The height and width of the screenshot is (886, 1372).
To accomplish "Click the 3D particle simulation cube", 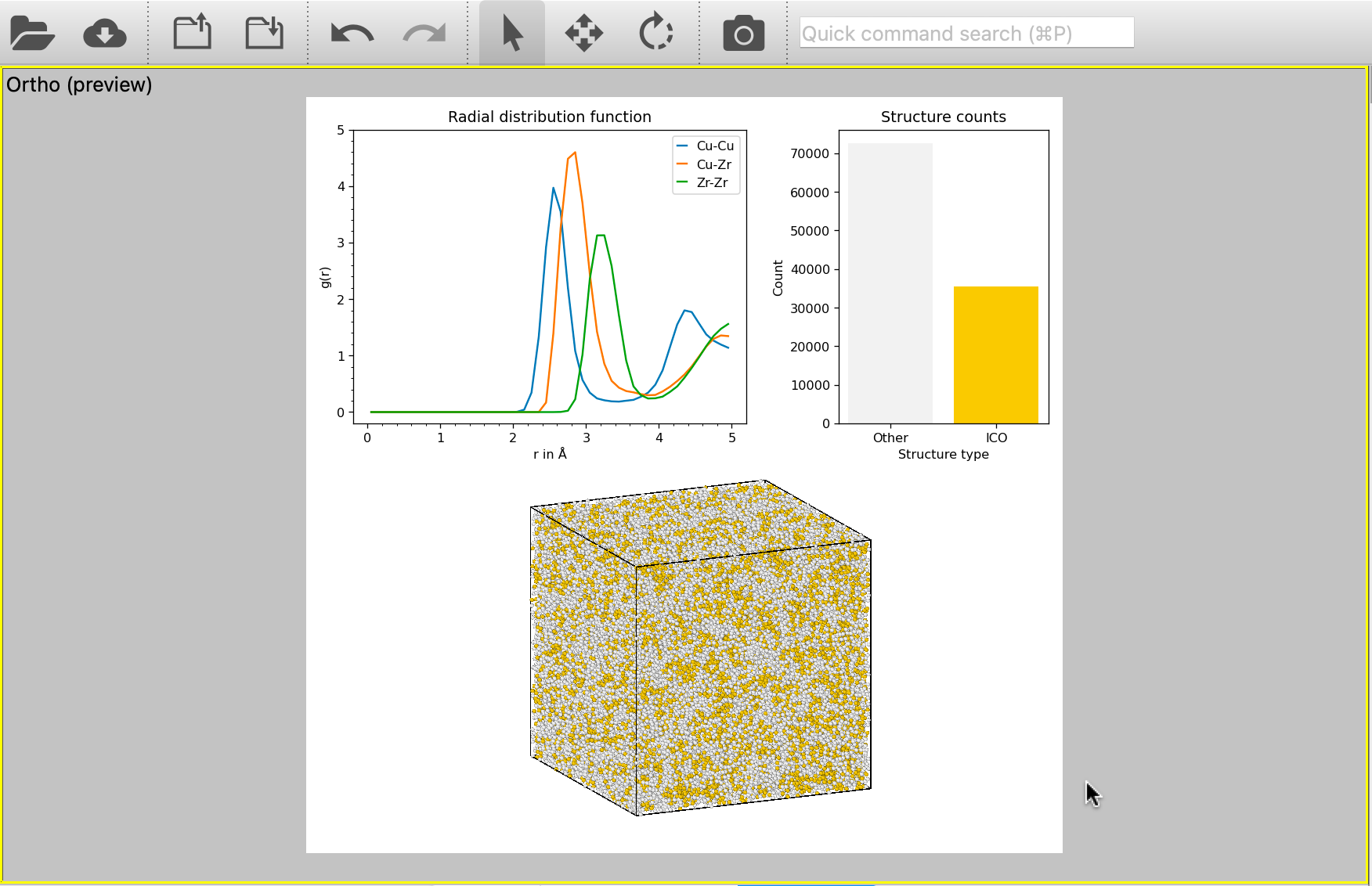I will tap(701, 648).
